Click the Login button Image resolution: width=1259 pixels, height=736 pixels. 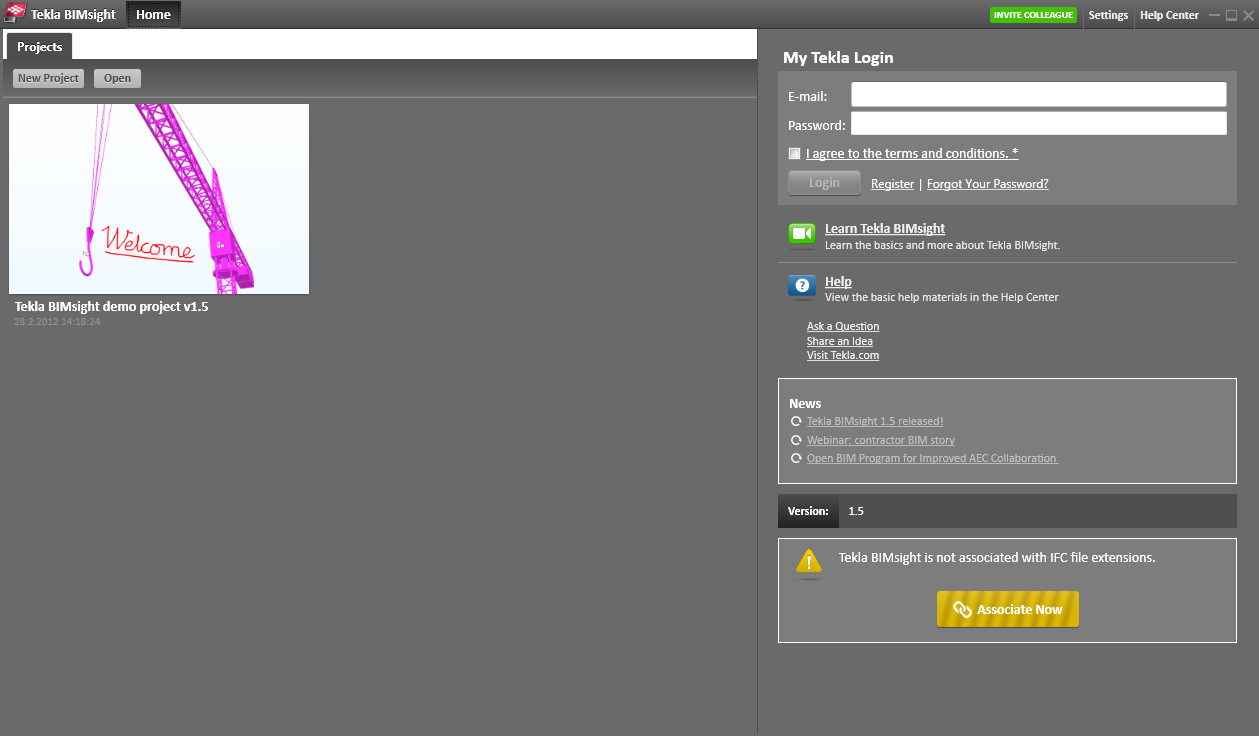[824, 183]
